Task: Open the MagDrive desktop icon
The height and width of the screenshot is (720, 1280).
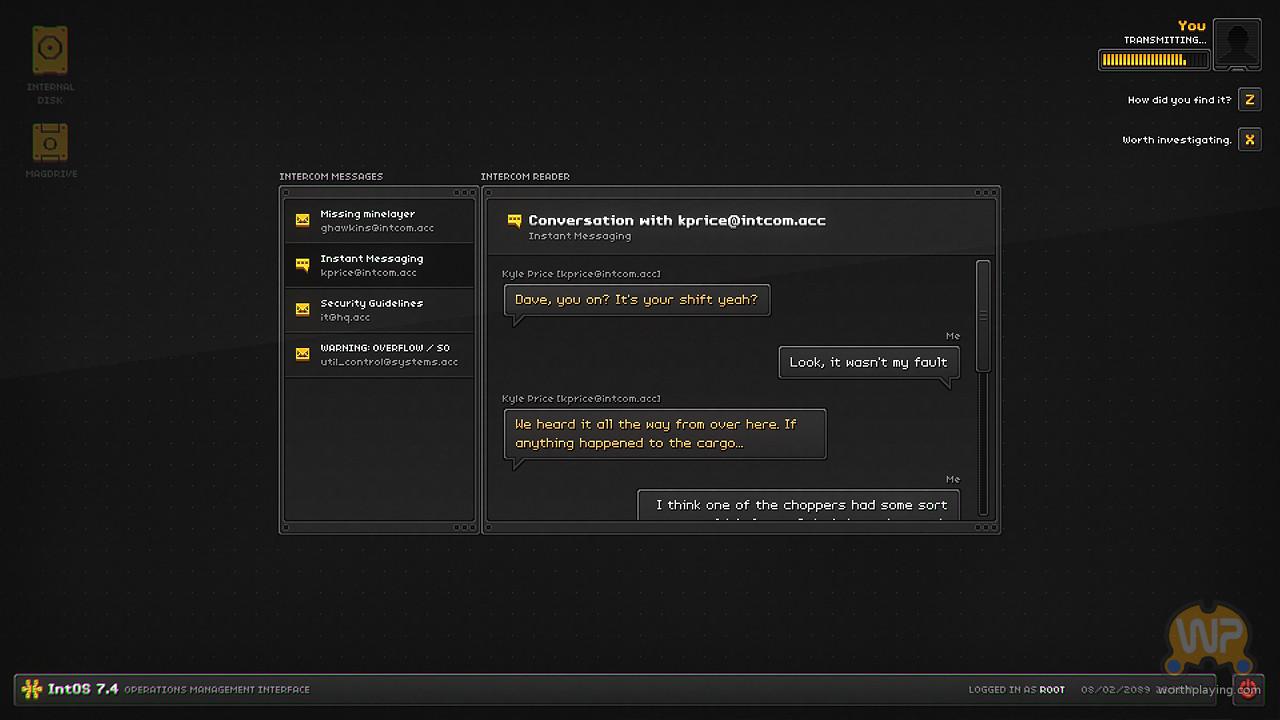Action: tap(50, 143)
